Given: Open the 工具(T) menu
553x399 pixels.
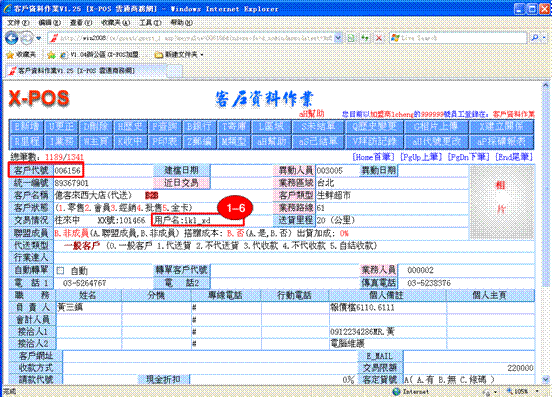Looking at the screenshot, I should tap(150, 23).
